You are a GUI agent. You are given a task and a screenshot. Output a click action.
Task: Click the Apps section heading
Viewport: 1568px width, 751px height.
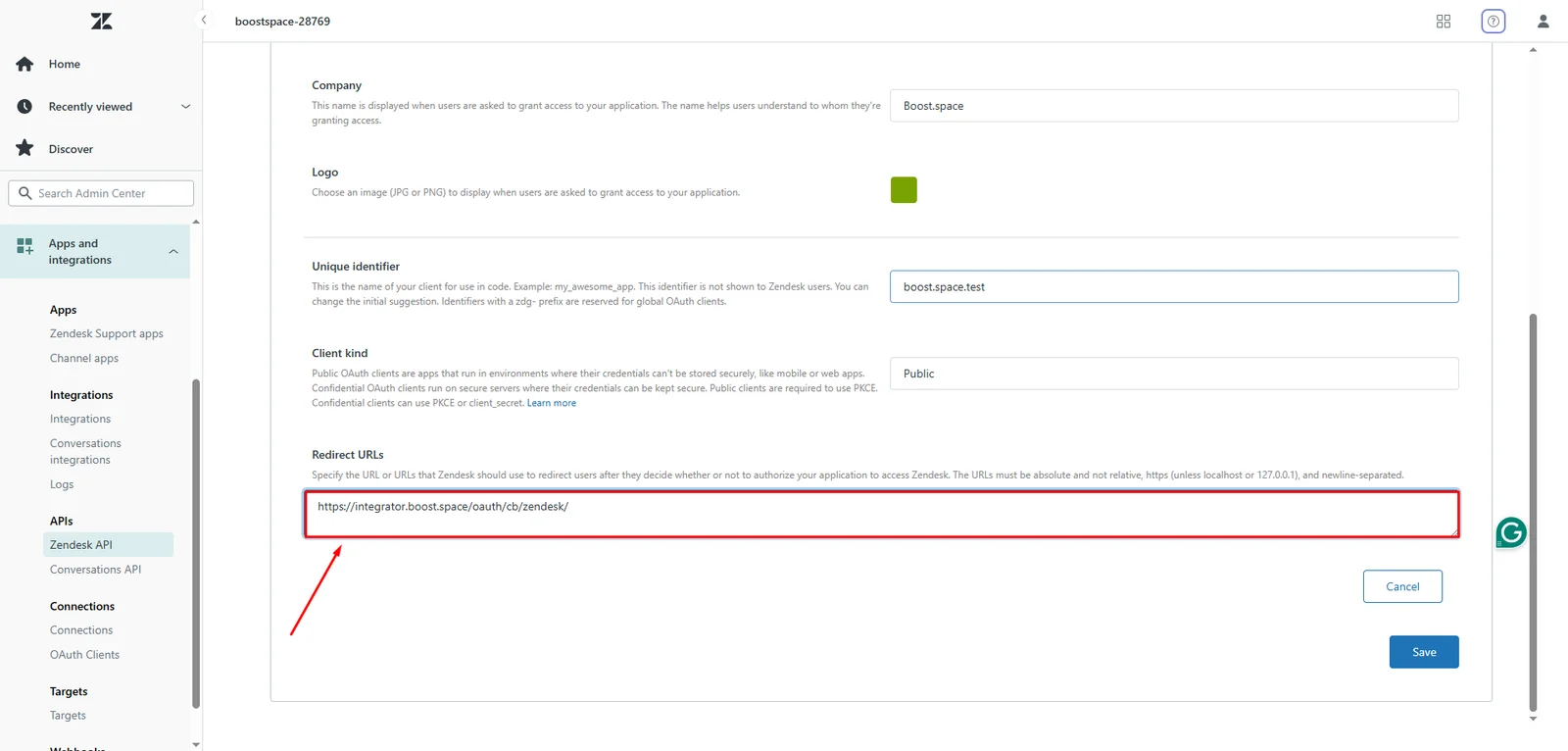[64, 311]
